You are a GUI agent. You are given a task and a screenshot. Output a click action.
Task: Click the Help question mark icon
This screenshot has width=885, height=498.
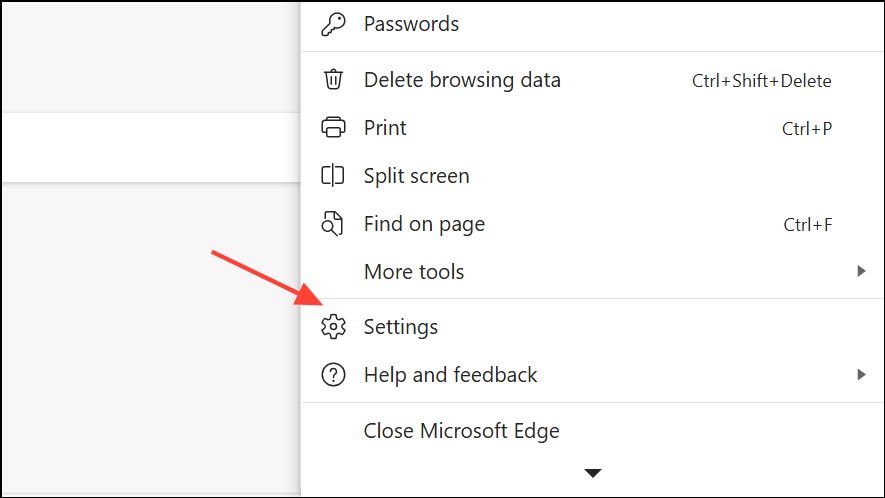coord(332,375)
